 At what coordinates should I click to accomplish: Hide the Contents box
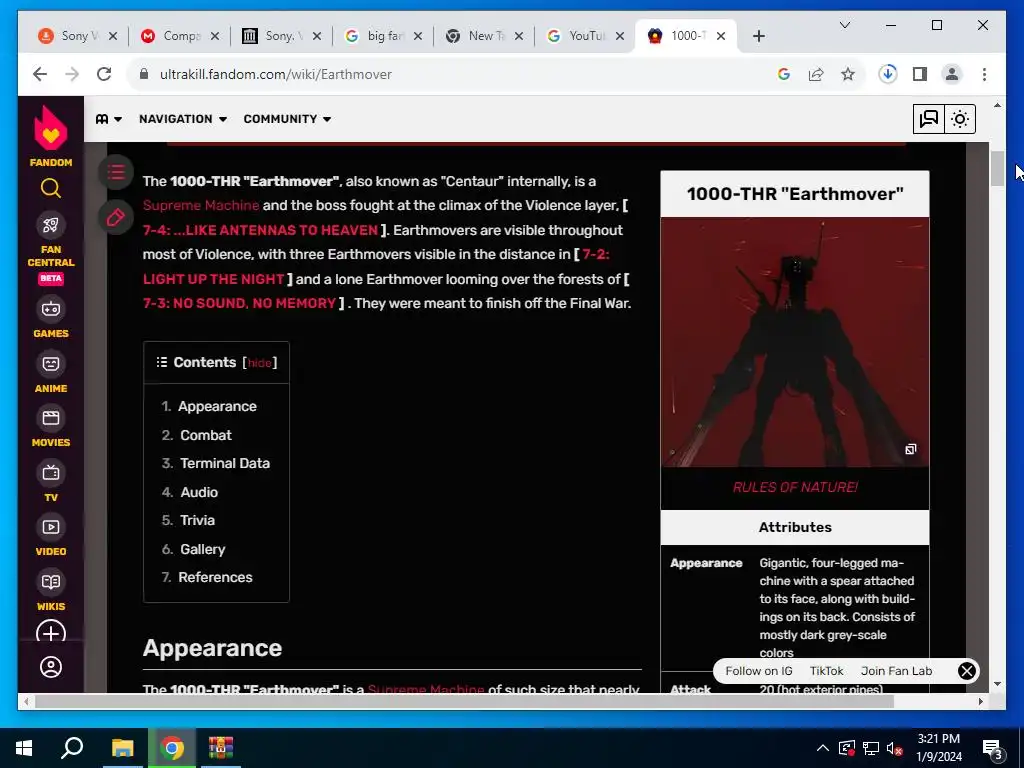click(259, 363)
